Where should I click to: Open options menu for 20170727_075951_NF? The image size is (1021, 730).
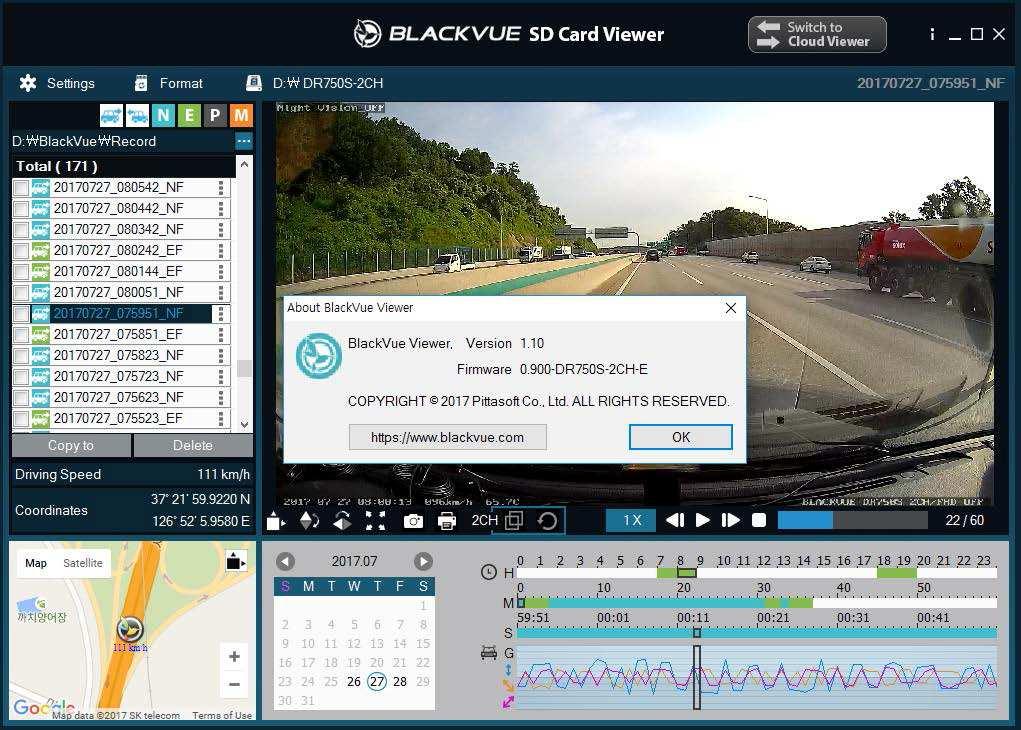pos(221,314)
